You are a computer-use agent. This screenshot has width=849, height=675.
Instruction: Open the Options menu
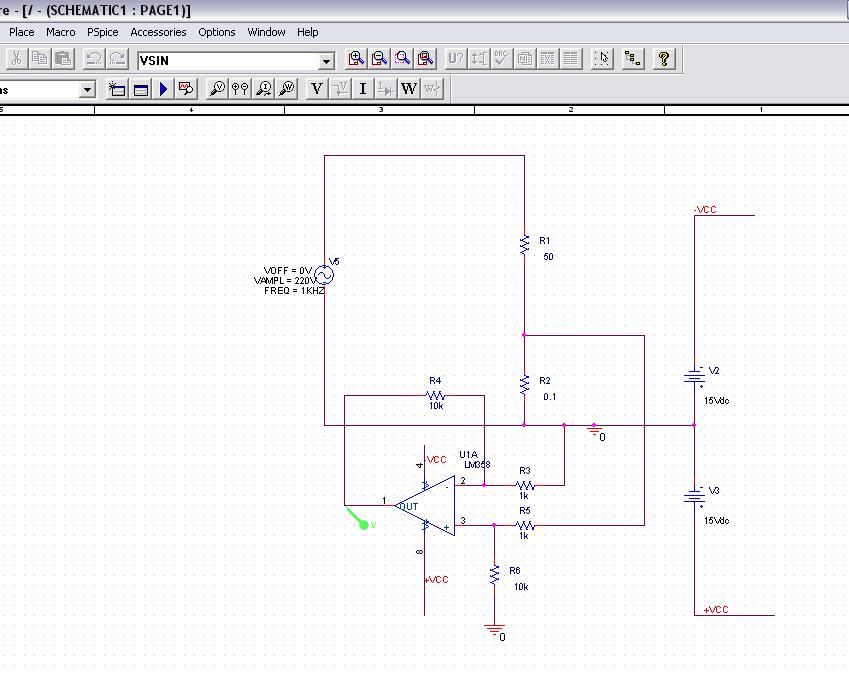click(x=217, y=32)
